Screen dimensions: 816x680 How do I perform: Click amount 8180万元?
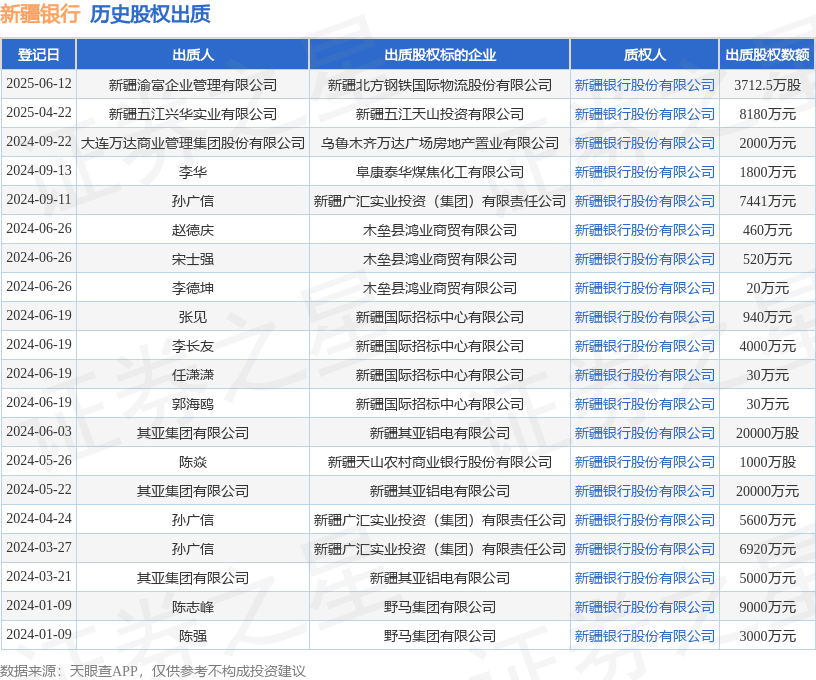[x=768, y=114]
